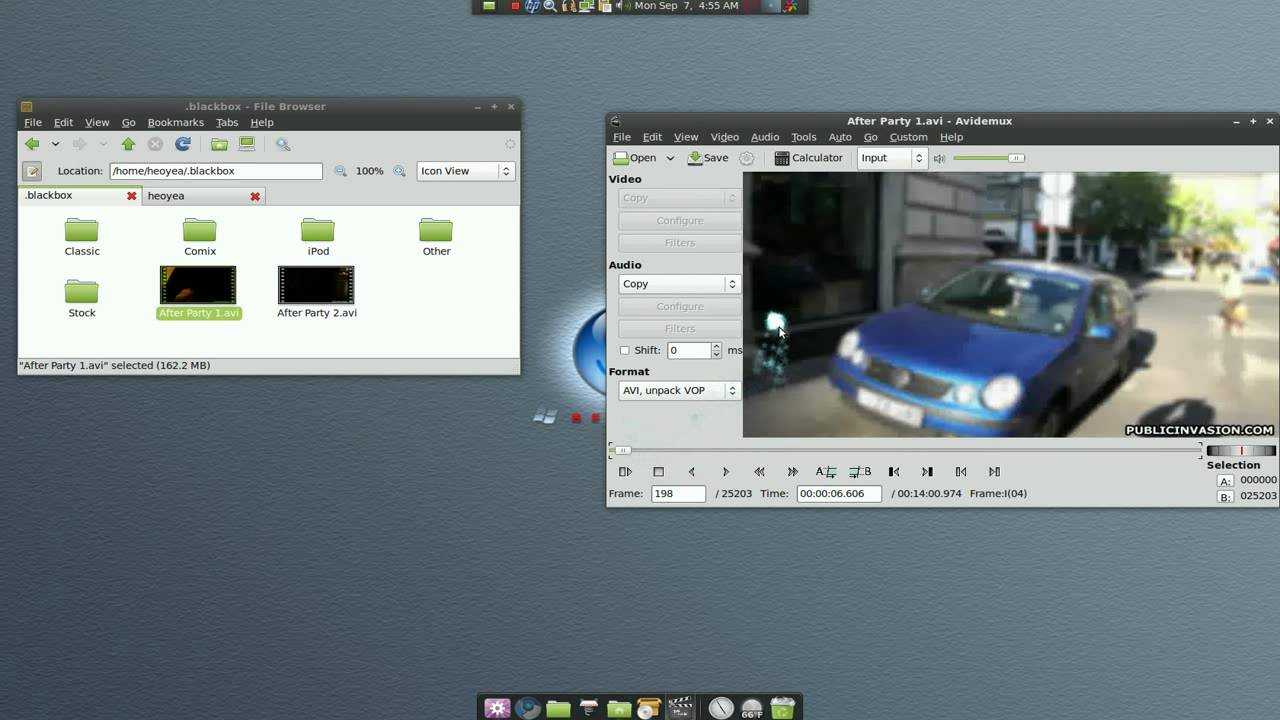Click the trash icon in bottom dock
Viewport: 1280px width, 720px height.
783,708
